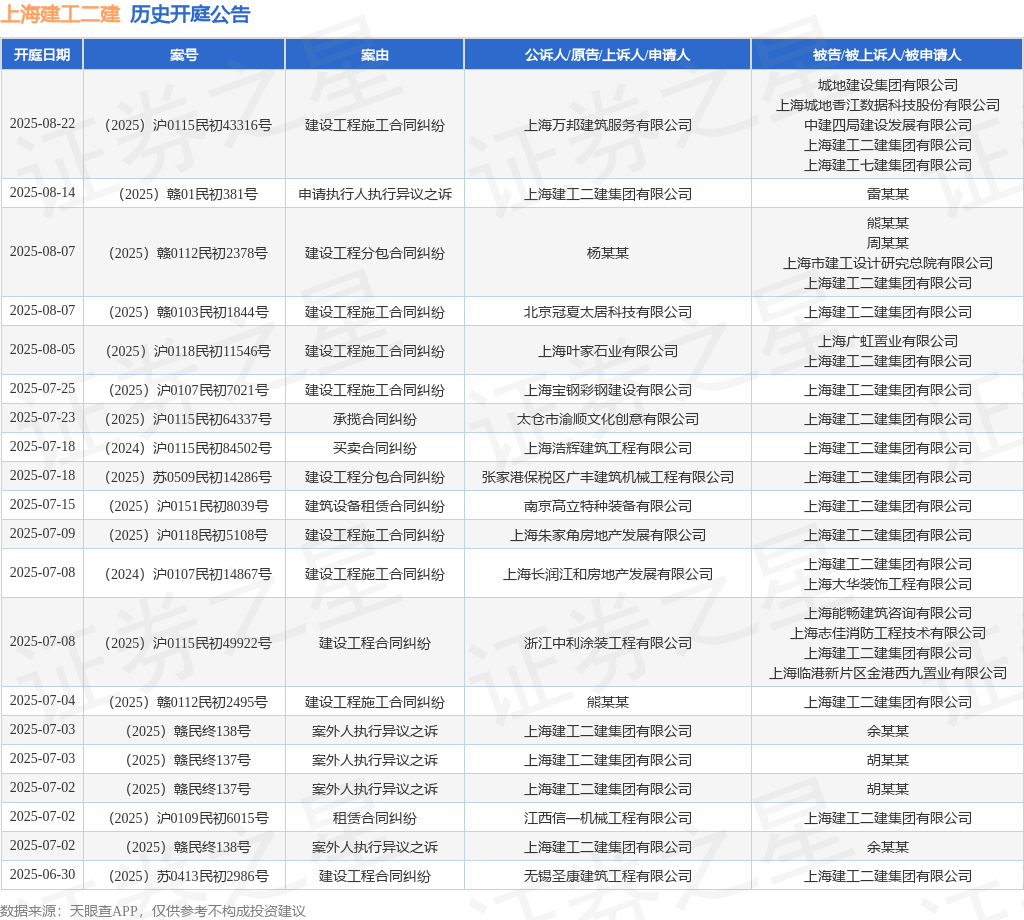
Task: Select case number (2025)沪0109民初6015号
Action: (188, 818)
